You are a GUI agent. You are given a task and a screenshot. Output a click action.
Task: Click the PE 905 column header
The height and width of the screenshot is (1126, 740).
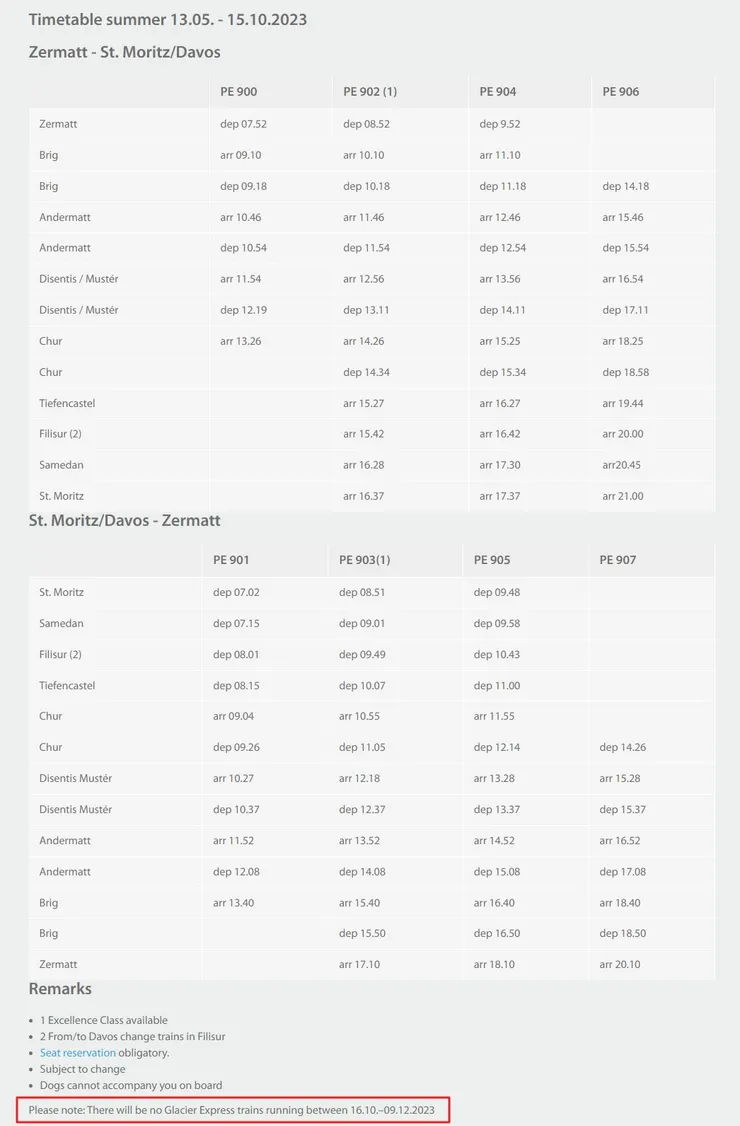492,560
